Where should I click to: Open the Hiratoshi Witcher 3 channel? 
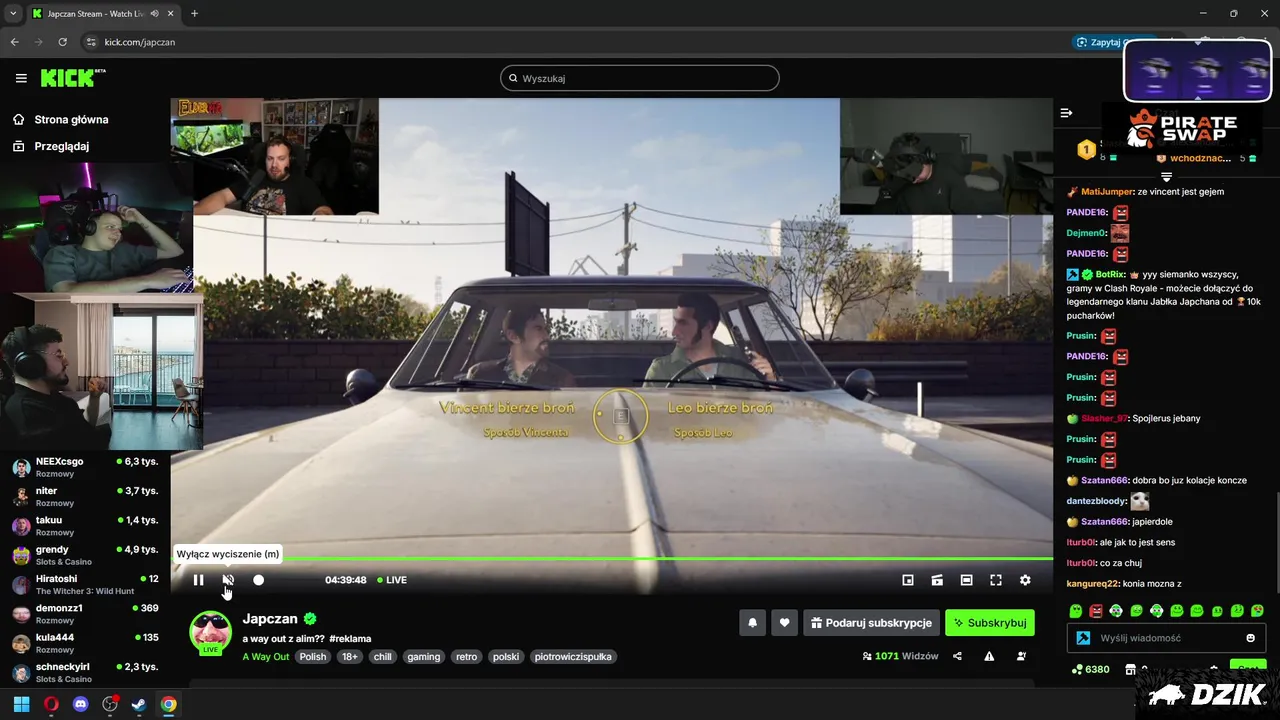85,584
